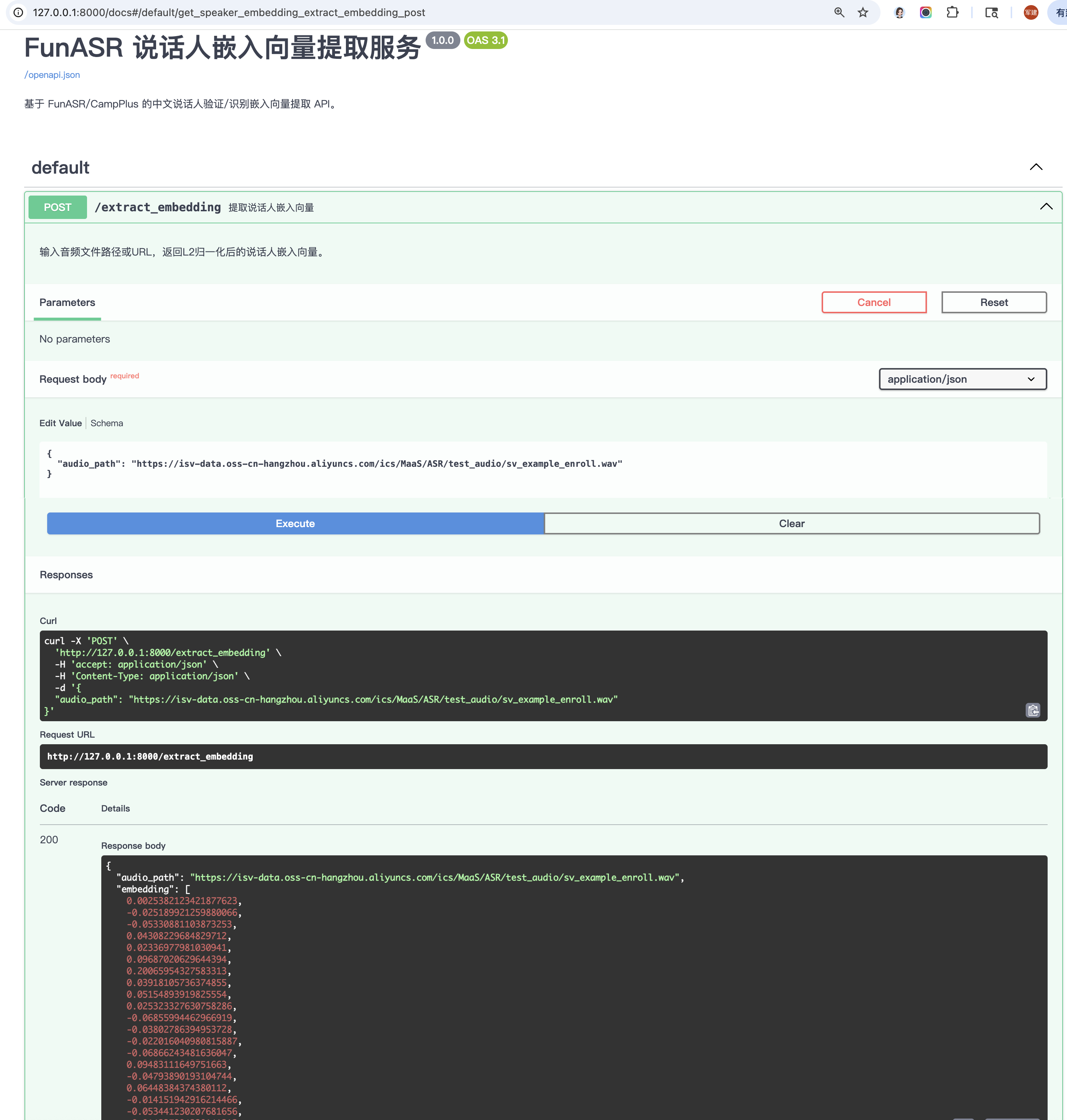
Task: Copy the curl command with clipboard icon
Action: [x=1032, y=710]
